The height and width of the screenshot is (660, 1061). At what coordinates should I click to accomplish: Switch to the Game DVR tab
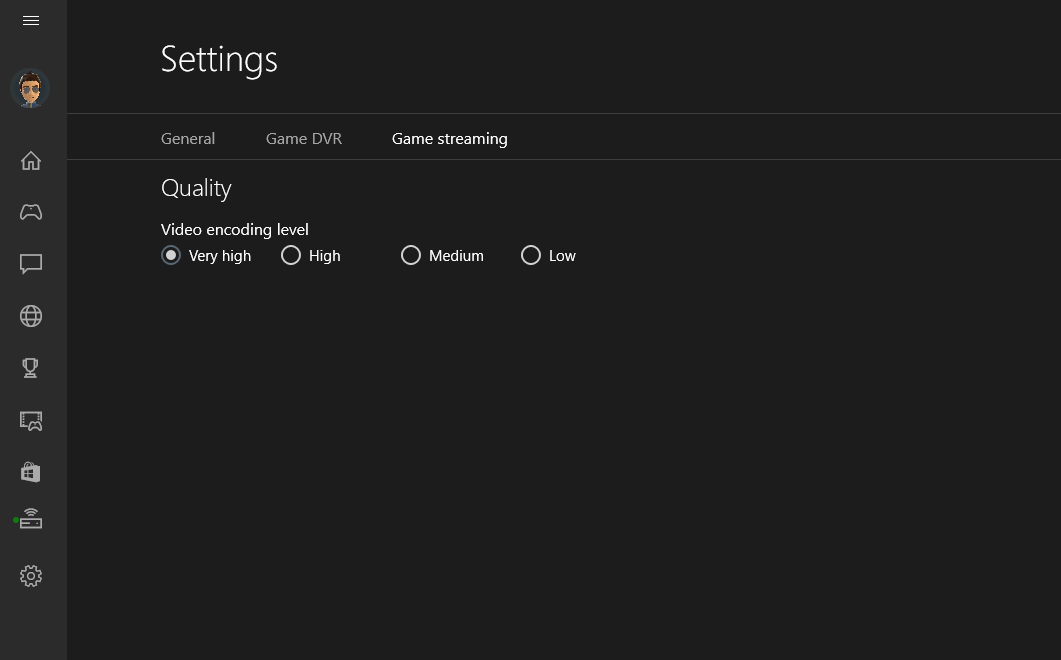pos(304,139)
